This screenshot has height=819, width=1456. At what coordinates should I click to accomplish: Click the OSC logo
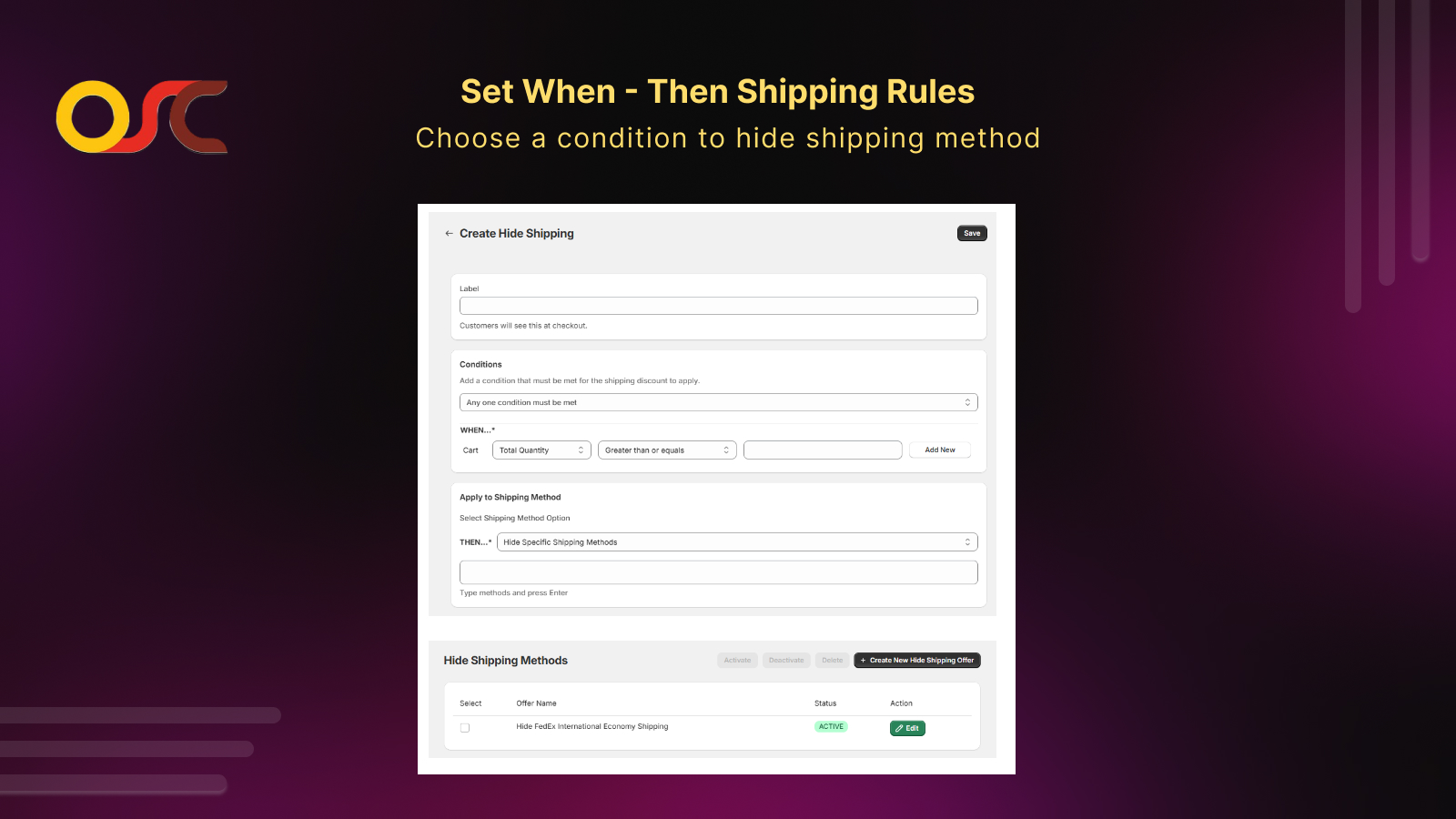(x=141, y=116)
